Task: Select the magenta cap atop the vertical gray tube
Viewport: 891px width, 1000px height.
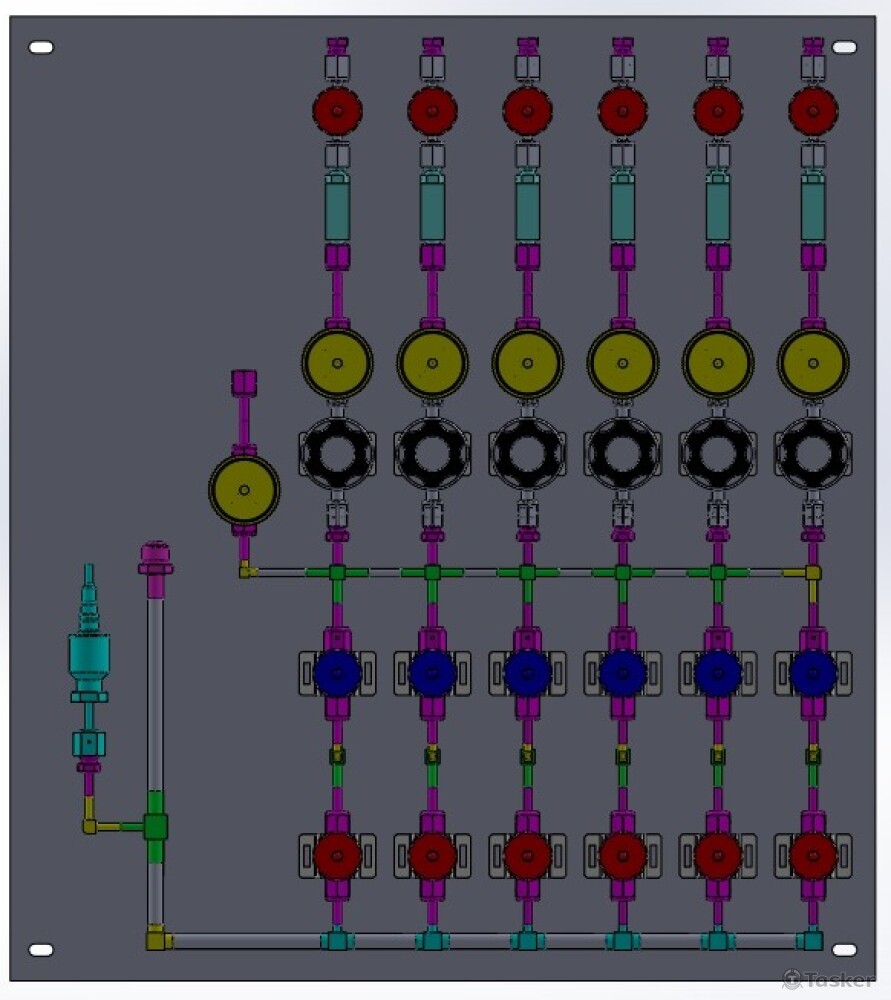Action: pyautogui.click(x=156, y=561)
